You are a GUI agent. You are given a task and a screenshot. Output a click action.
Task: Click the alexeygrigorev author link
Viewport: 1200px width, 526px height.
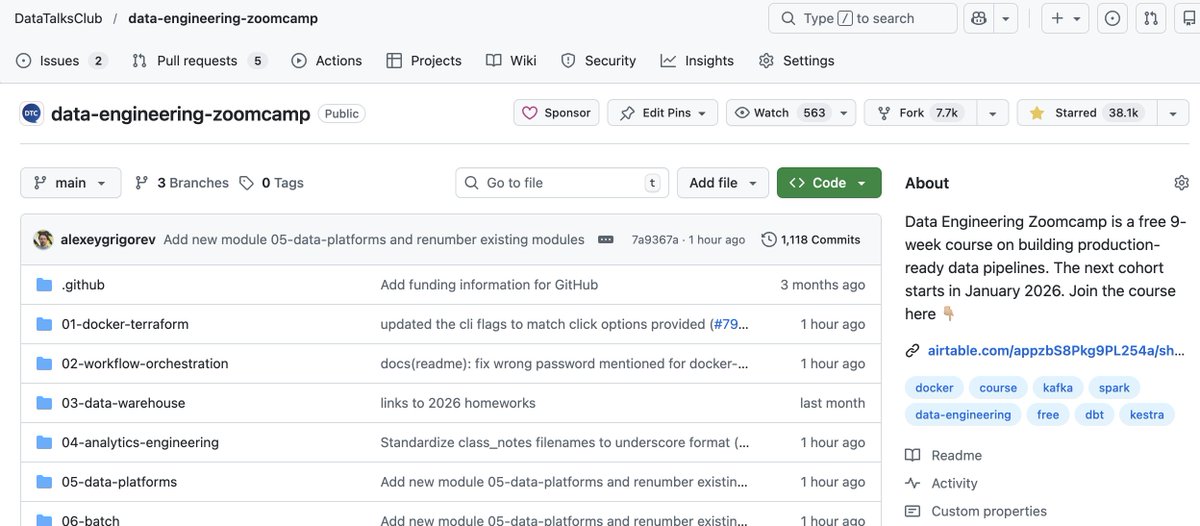tap(108, 240)
